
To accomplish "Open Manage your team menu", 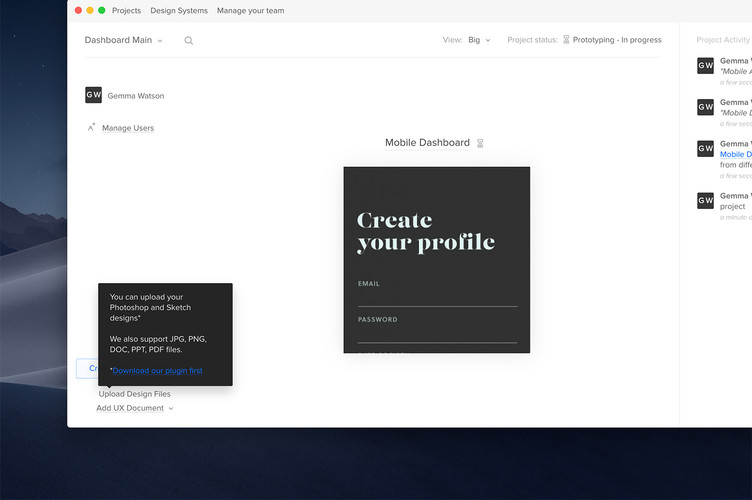I will tap(250, 11).
